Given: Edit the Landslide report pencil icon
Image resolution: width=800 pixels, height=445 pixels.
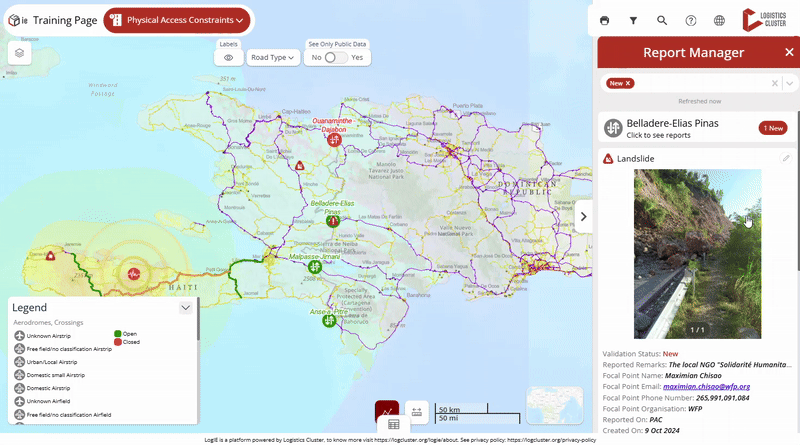Looking at the screenshot, I should 786,159.
